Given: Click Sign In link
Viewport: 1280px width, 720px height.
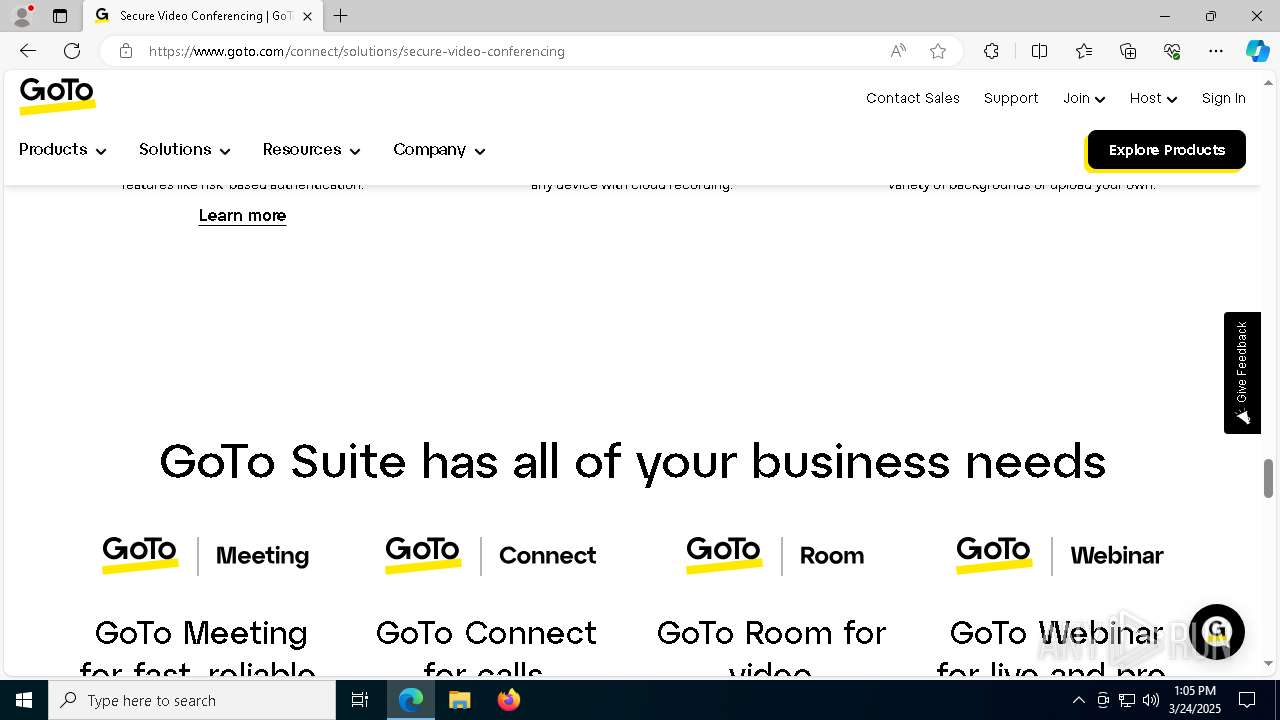Looking at the screenshot, I should click(1224, 98).
